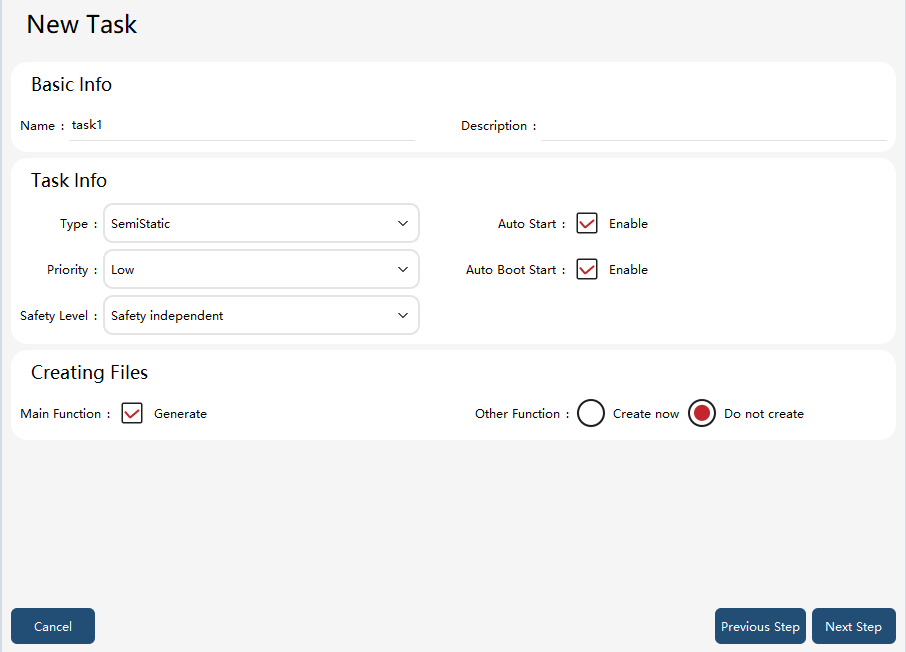Select the Do not create radio button
This screenshot has width=906, height=652.
click(701, 413)
